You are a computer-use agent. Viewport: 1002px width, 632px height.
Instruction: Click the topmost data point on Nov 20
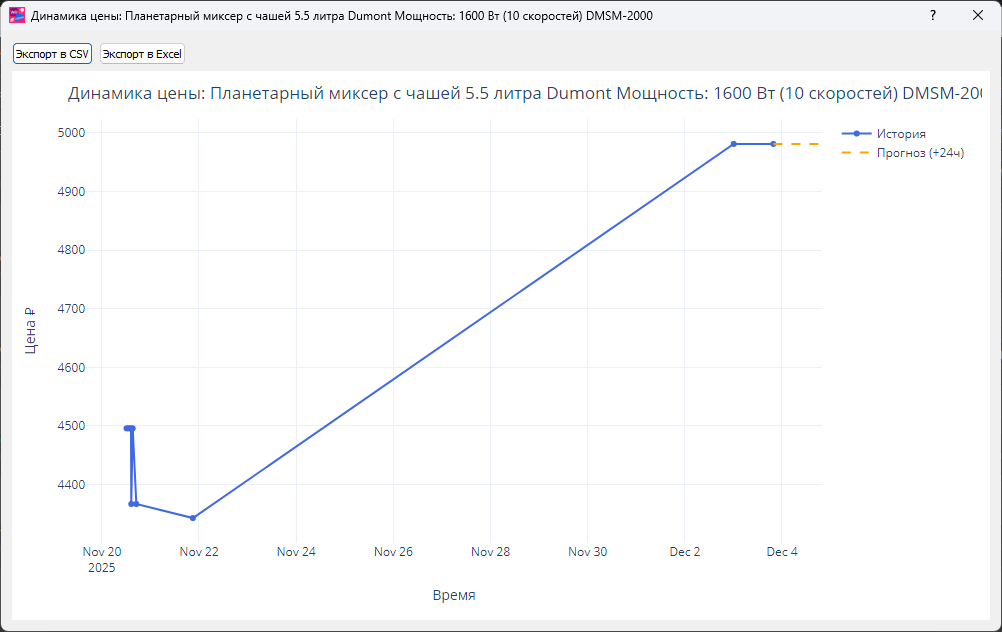128,428
